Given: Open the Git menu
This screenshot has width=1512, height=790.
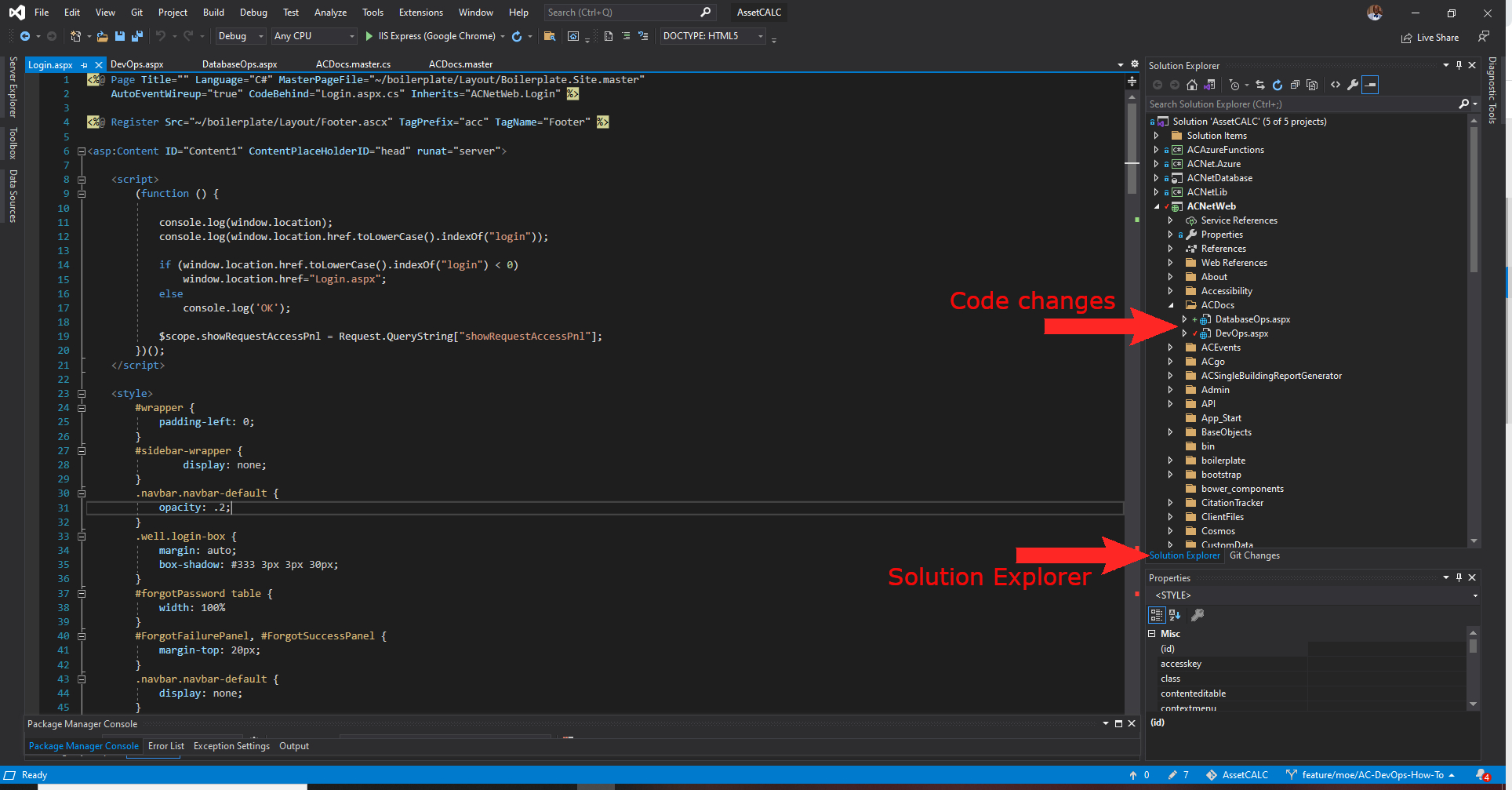Looking at the screenshot, I should 136,13.
